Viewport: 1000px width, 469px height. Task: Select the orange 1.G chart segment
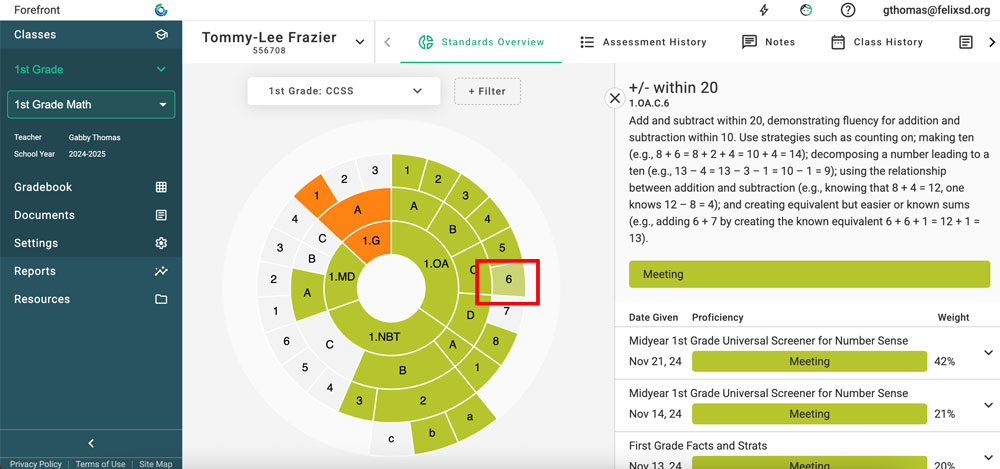coord(371,240)
